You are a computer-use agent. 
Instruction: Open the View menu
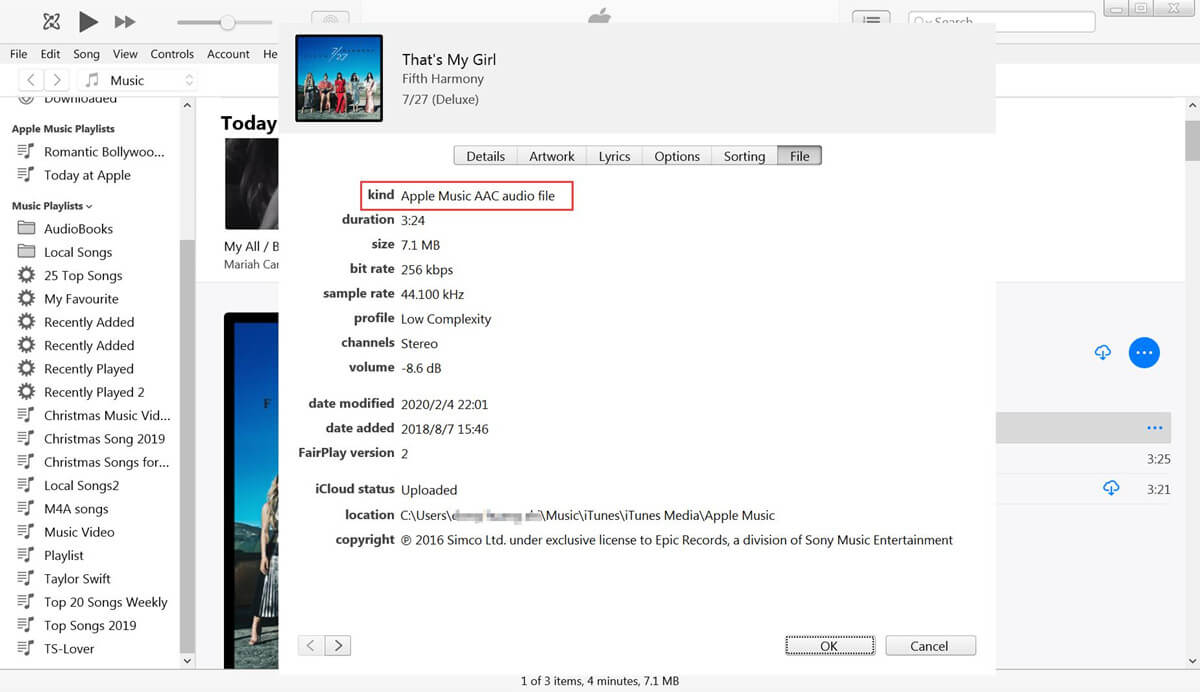coord(125,54)
